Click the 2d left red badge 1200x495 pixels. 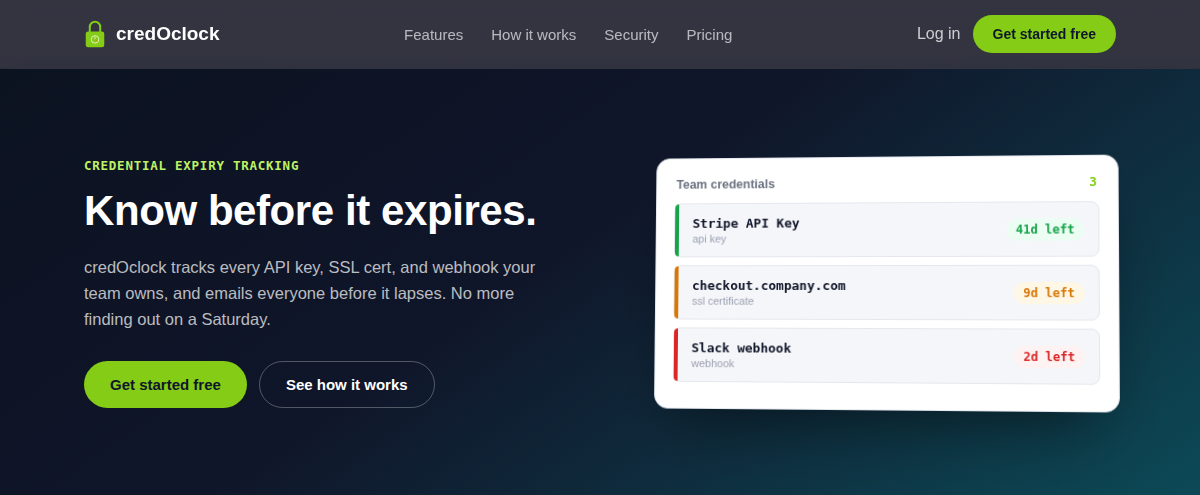[x=1048, y=356]
